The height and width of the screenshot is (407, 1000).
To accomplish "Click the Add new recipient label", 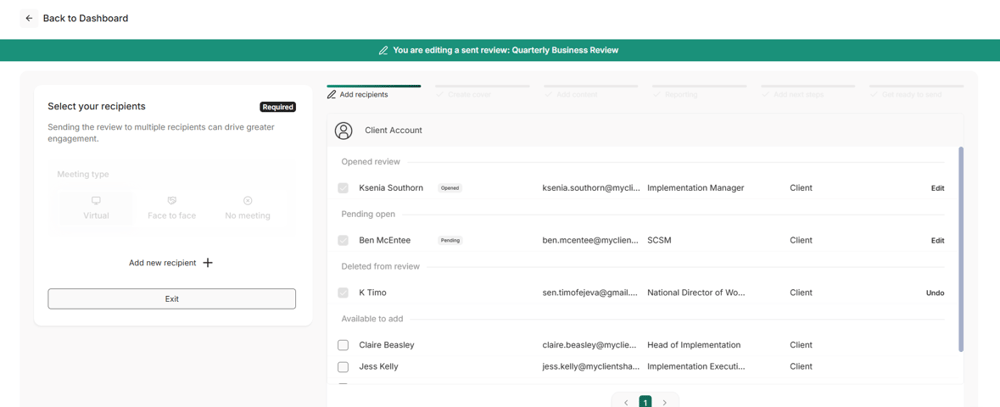I will click(163, 263).
